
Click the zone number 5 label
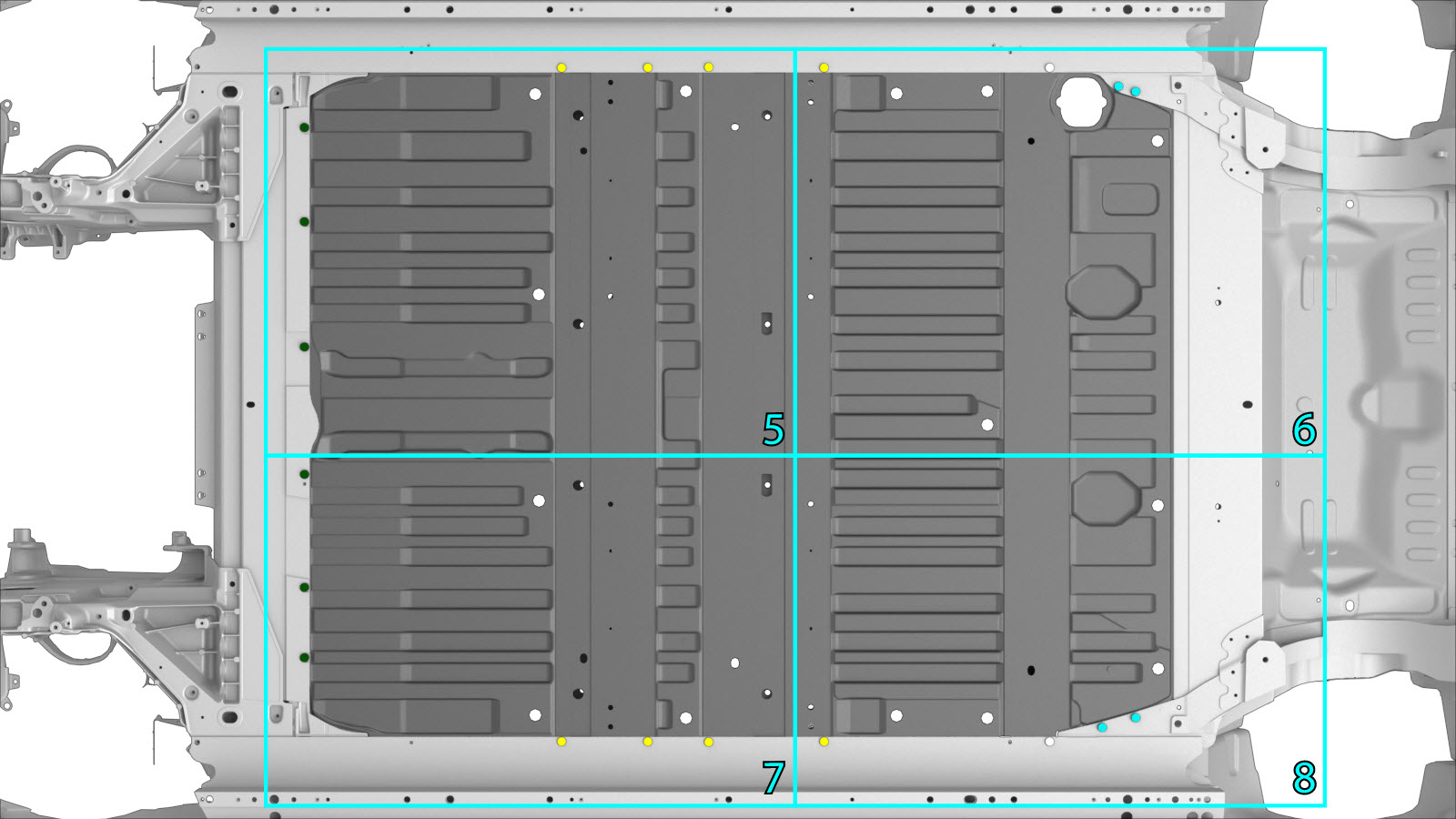click(773, 430)
